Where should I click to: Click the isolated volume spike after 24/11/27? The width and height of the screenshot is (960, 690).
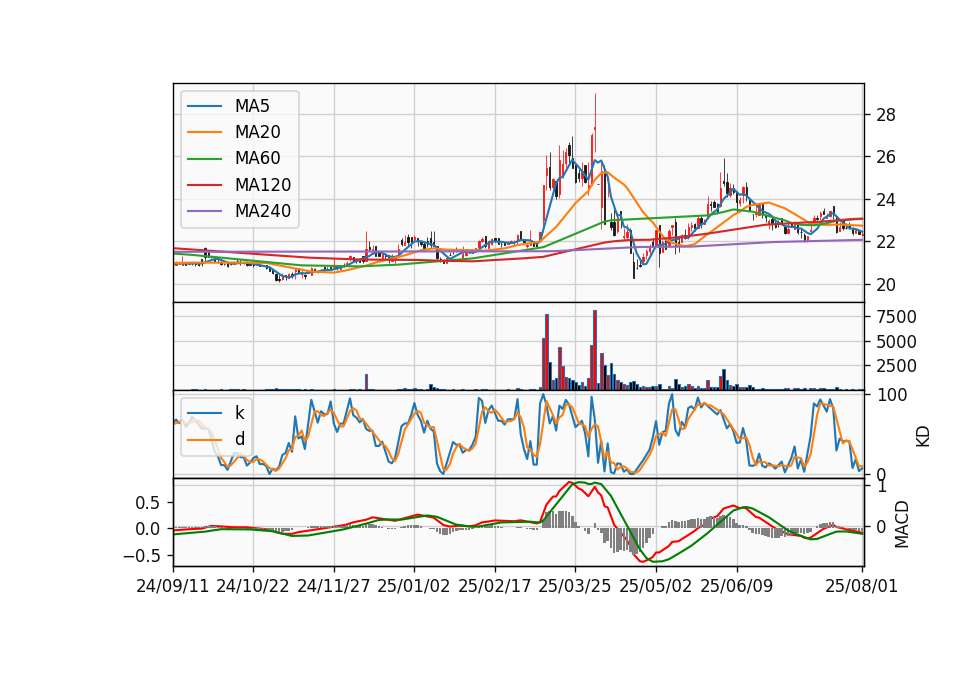pyautogui.click(x=366, y=381)
